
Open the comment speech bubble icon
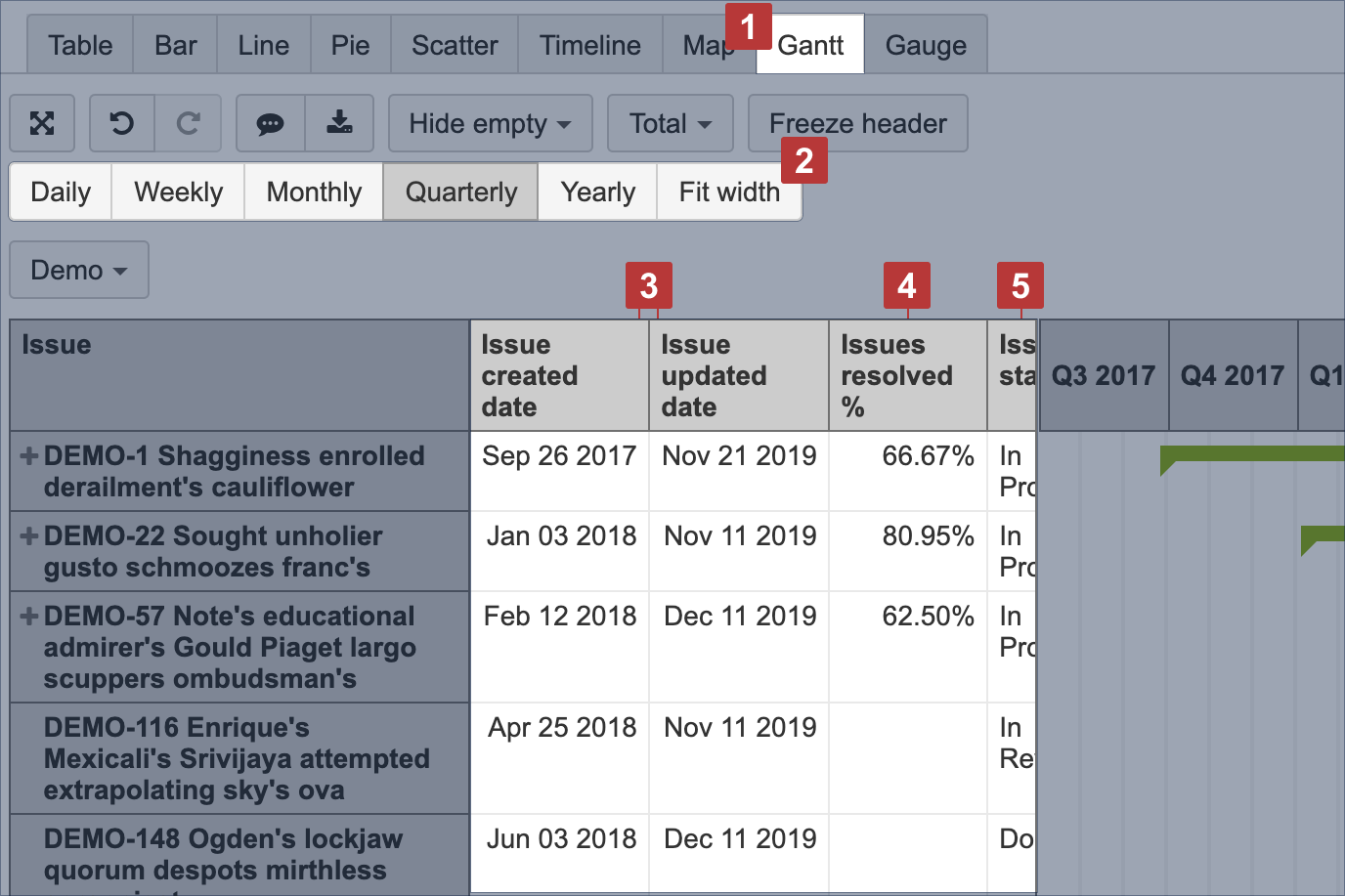coord(270,123)
